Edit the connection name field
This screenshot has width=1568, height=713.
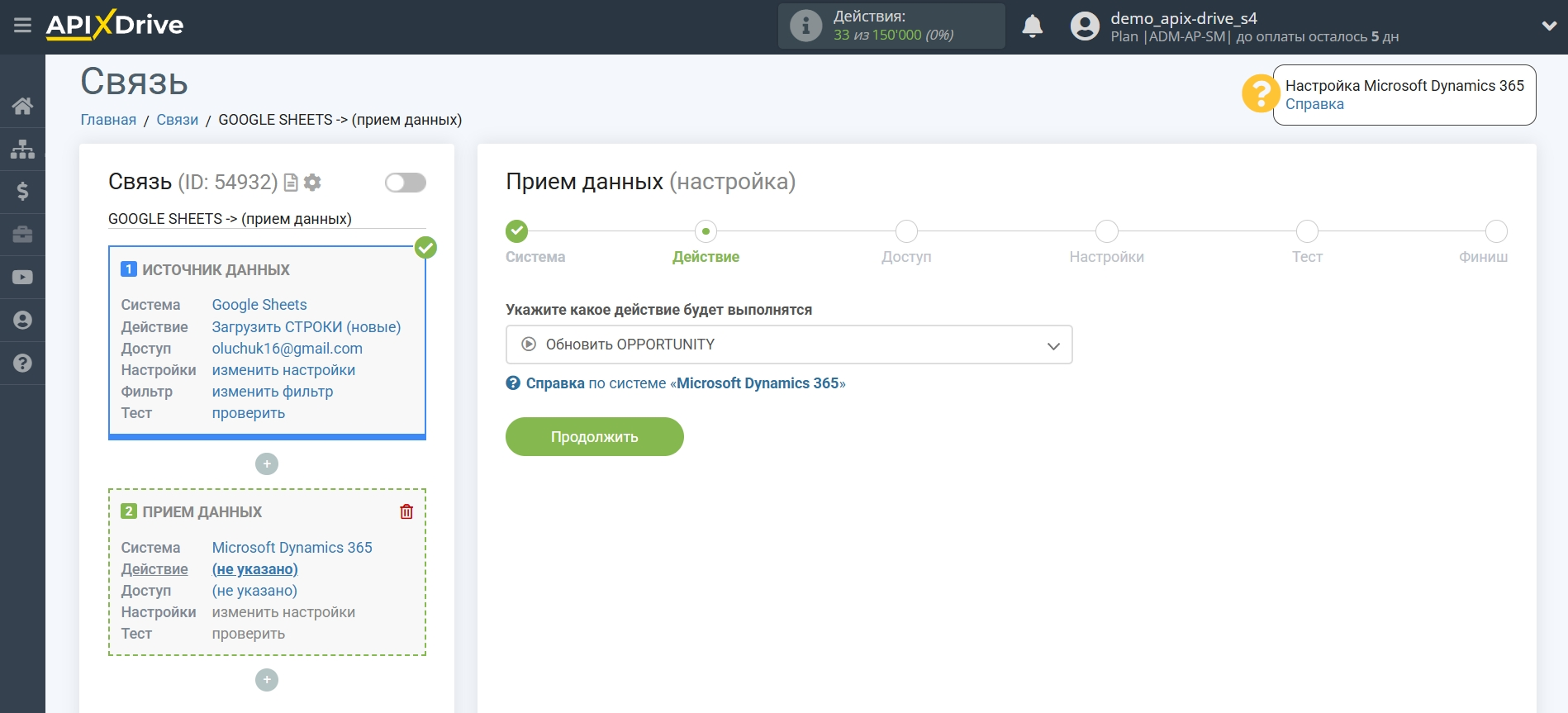click(x=267, y=219)
